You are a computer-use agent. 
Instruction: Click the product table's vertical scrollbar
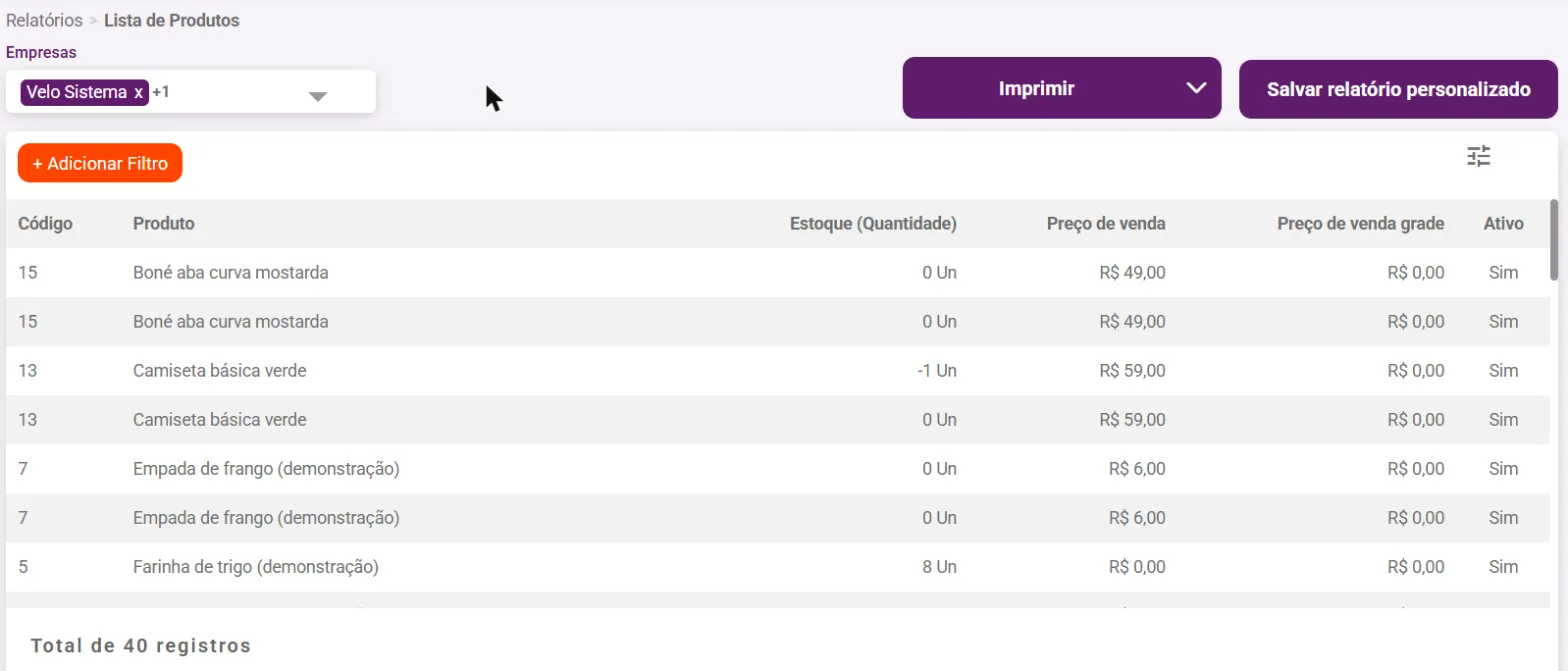(1554, 239)
